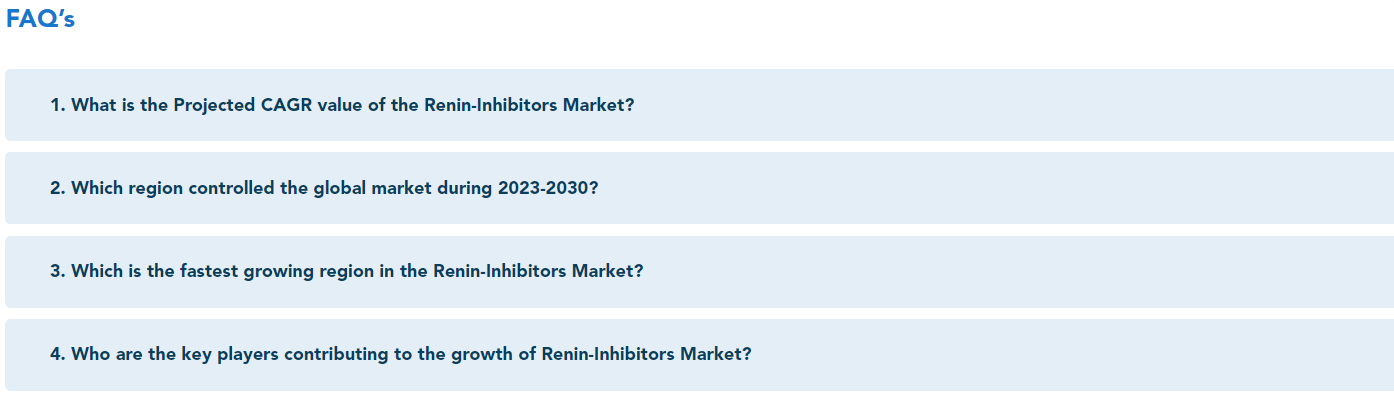Viewport: 1394px width, 395px height.
Task: Open FAQ item number 4
Action: click(699, 354)
